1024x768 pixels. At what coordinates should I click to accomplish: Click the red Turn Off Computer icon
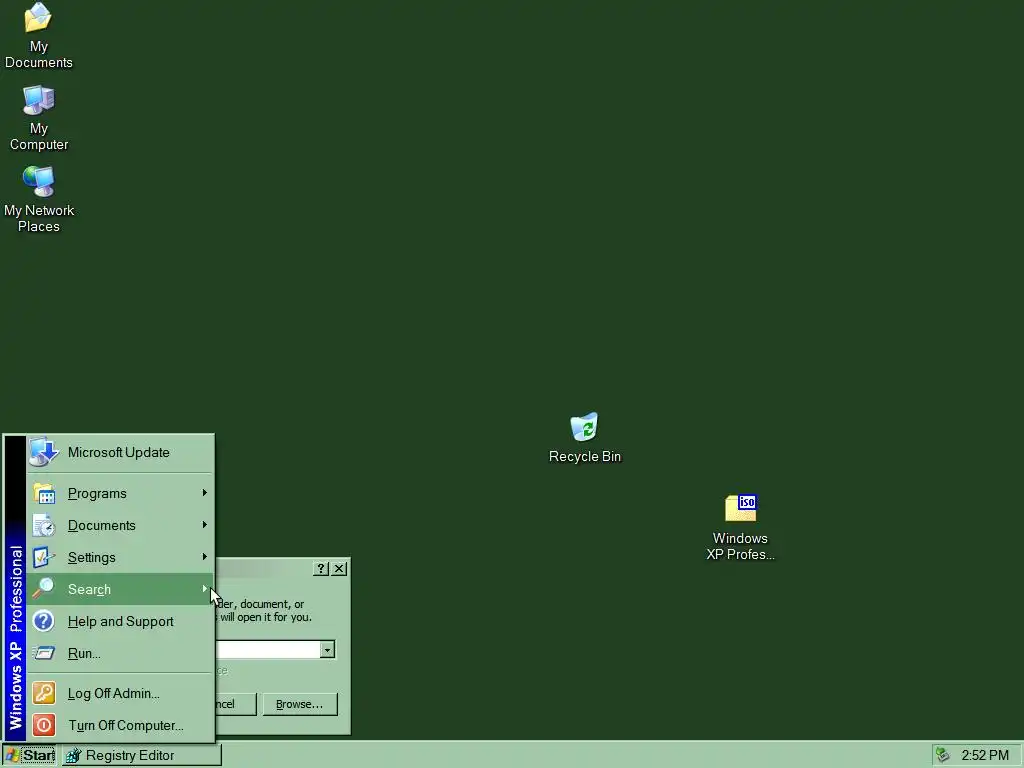coord(44,725)
